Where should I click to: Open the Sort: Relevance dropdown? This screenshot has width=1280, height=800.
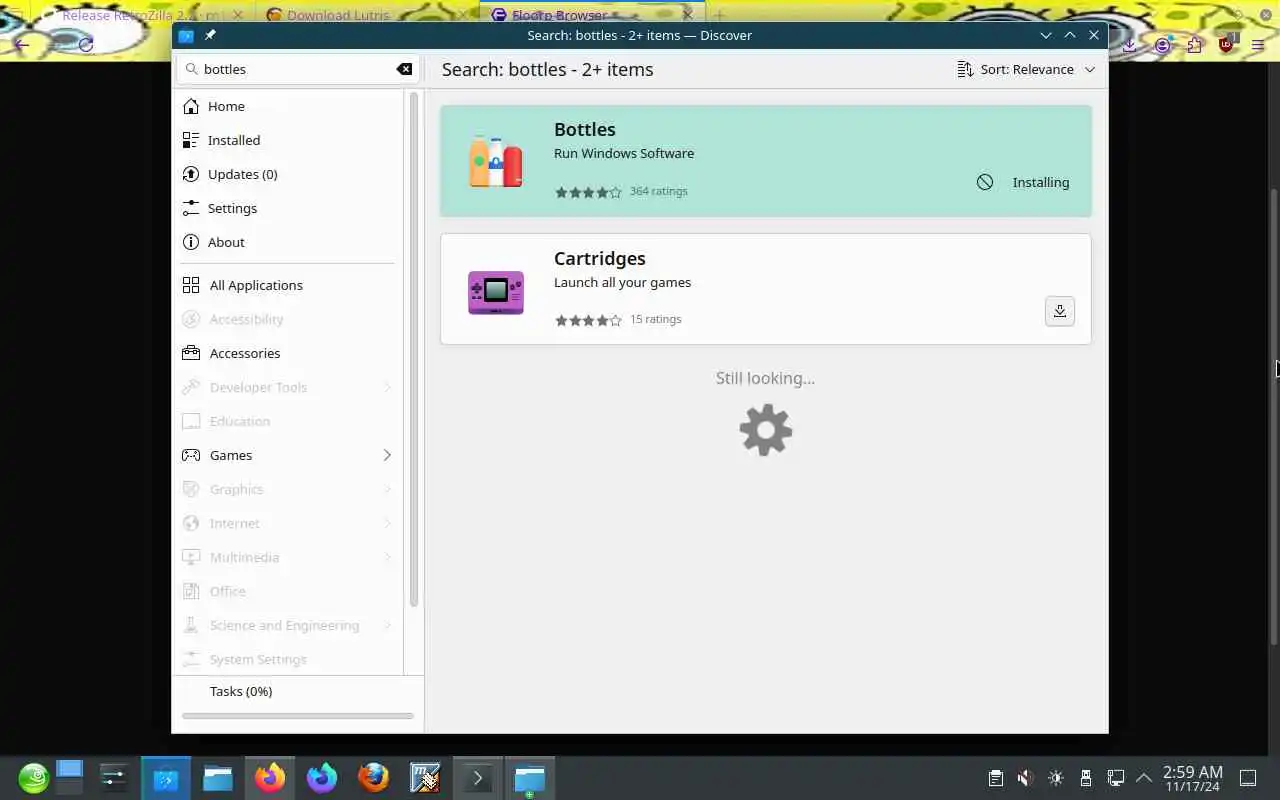pos(1026,69)
